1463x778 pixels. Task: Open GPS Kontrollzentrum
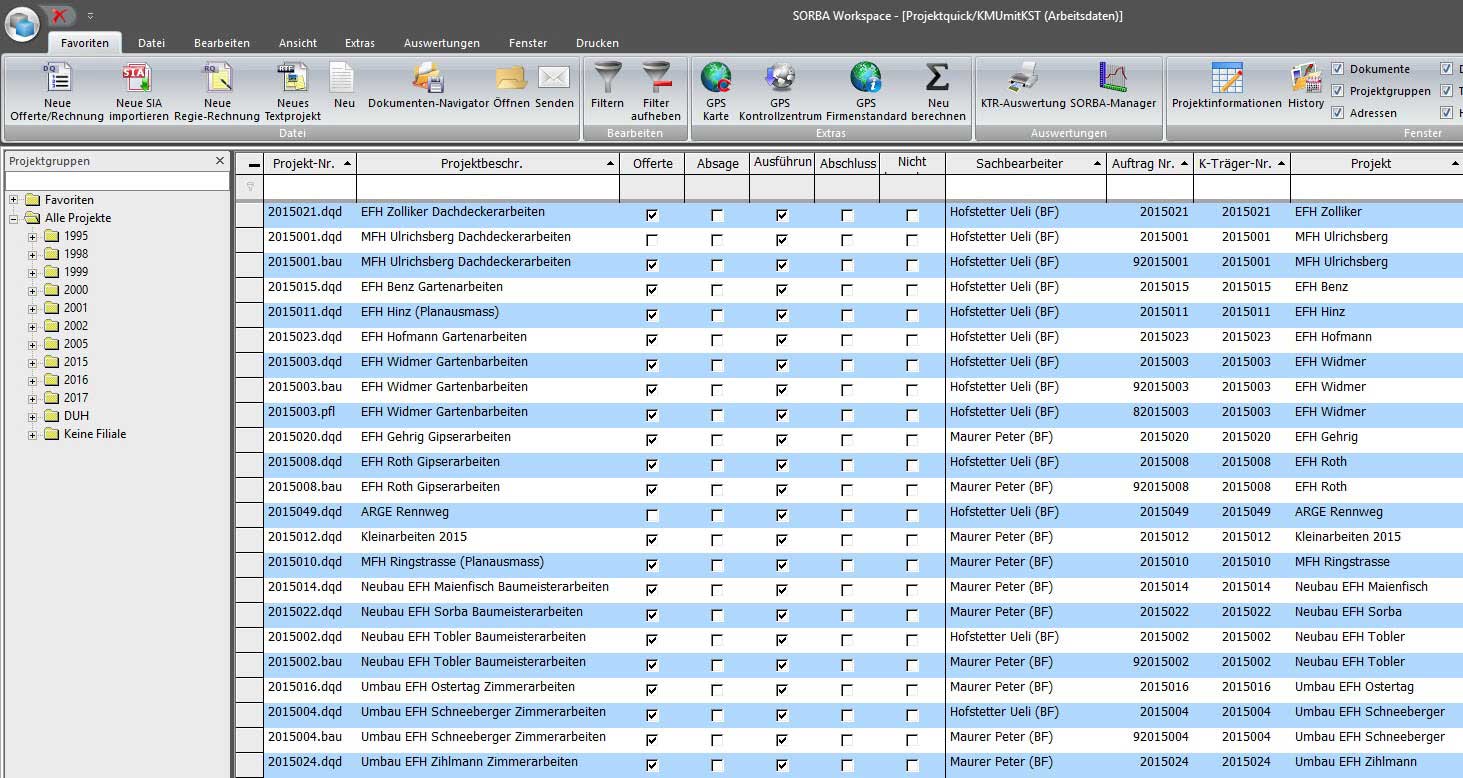pyautogui.click(x=779, y=92)
